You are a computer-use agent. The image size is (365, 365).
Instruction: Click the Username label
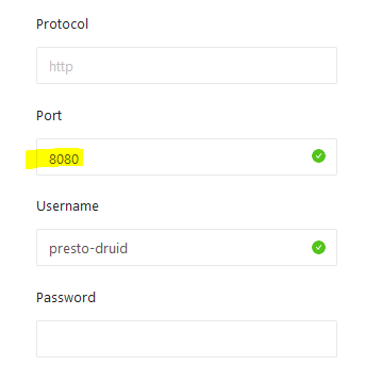point(67,206)
